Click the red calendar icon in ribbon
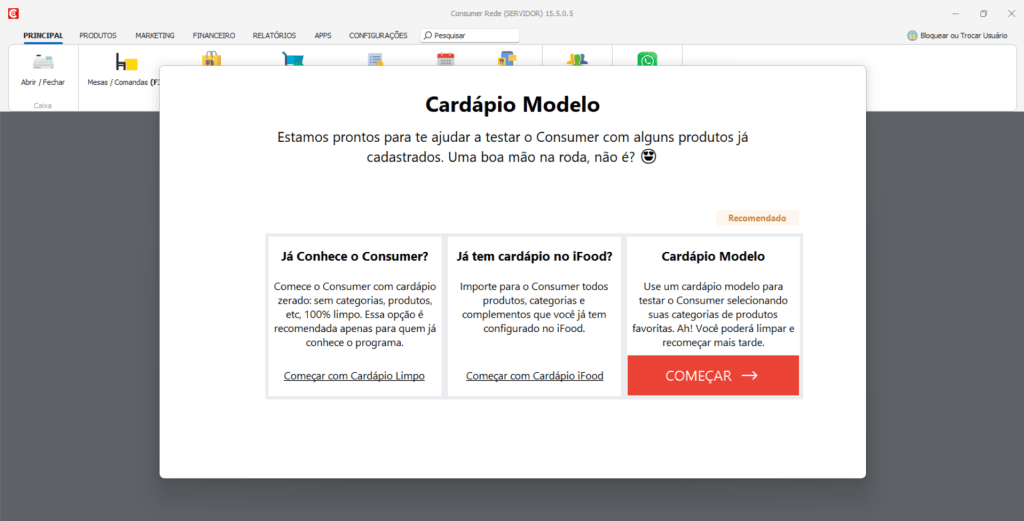 coord(445,59)
